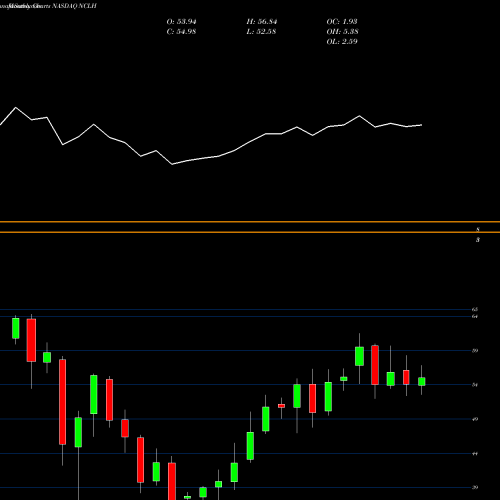Click the end point of the white line
Viewport: 500px width, 500px height.
pos(422,125)
